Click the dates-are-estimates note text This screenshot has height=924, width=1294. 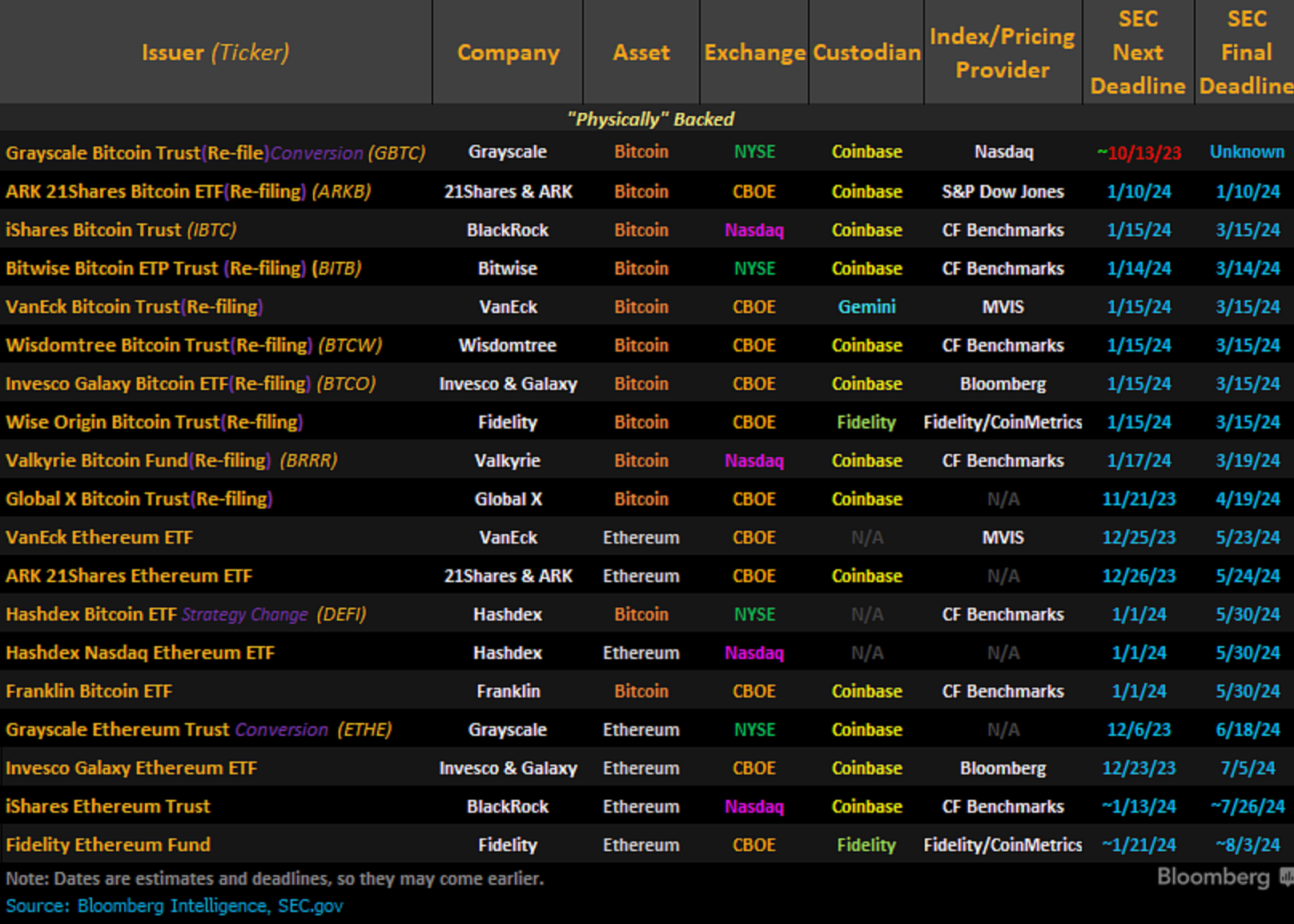coord(275,878)
